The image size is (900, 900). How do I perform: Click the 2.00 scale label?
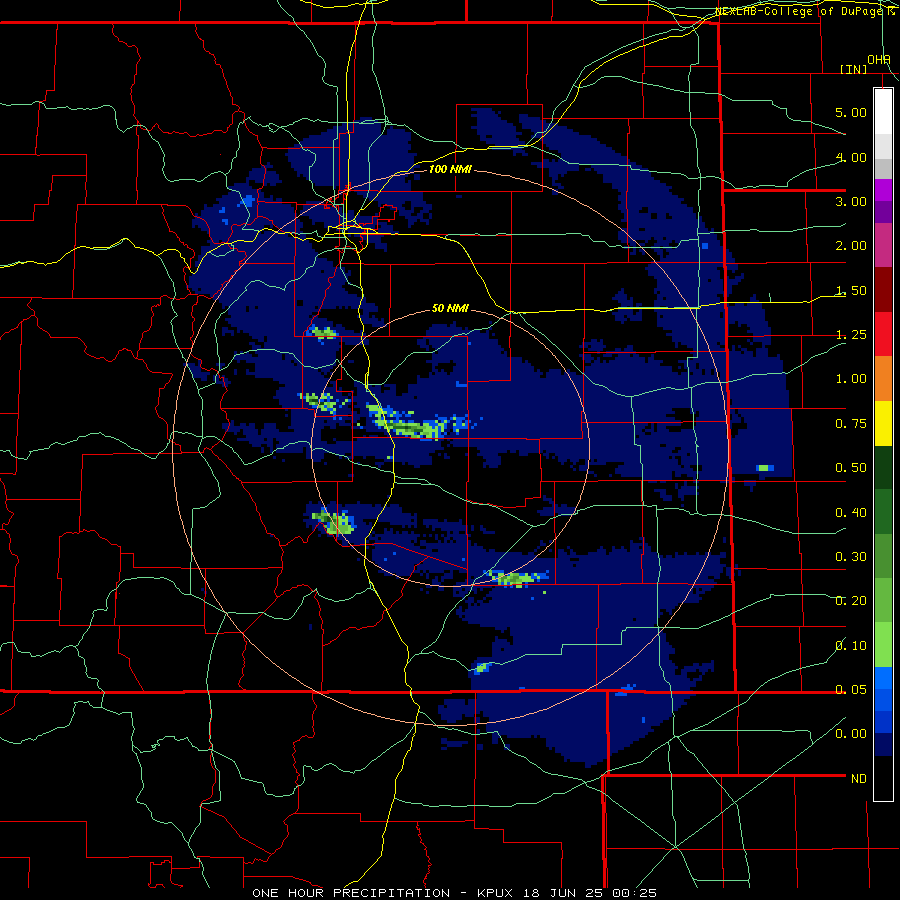851,246
